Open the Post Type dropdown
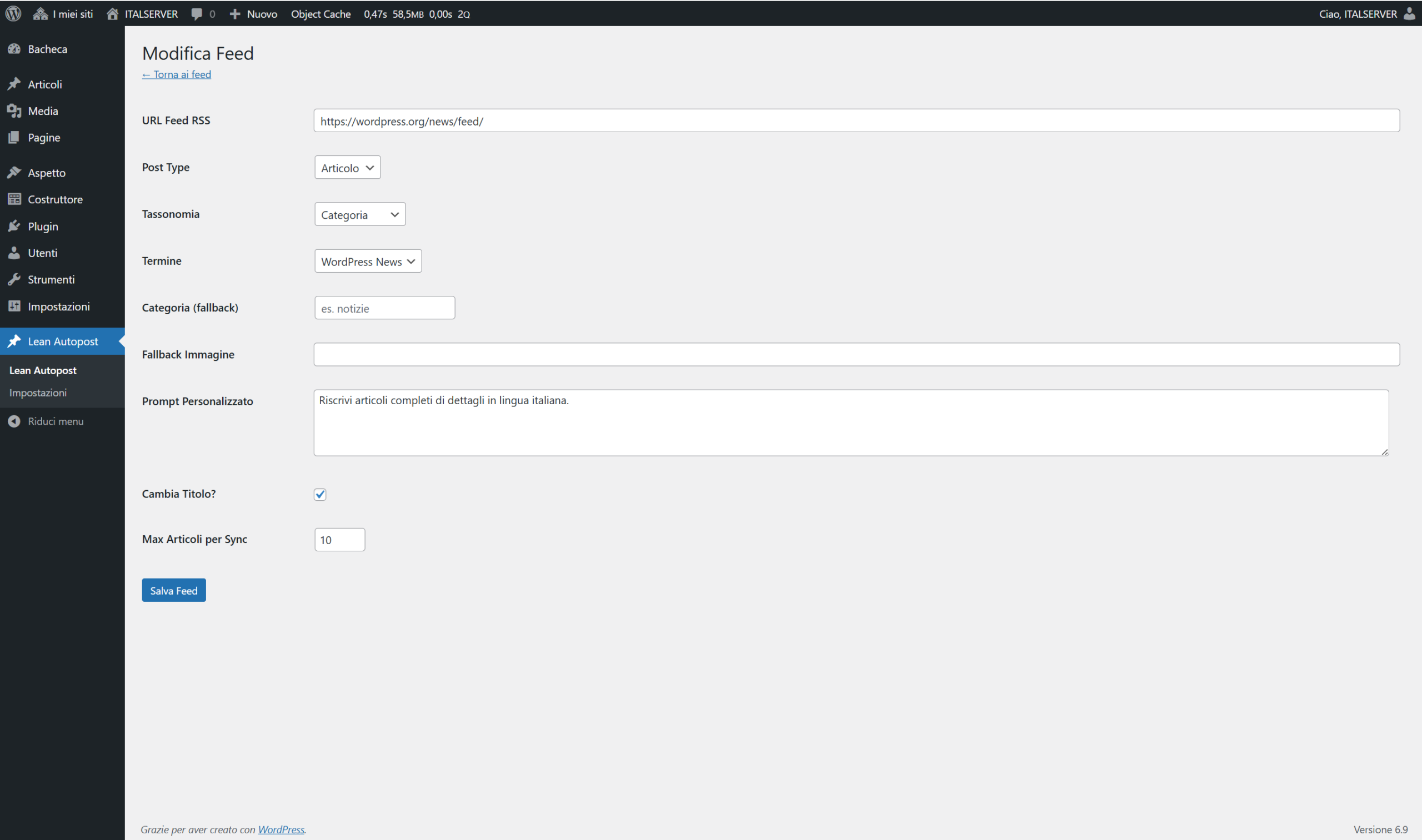1422x840 pixels. [347, 168]
